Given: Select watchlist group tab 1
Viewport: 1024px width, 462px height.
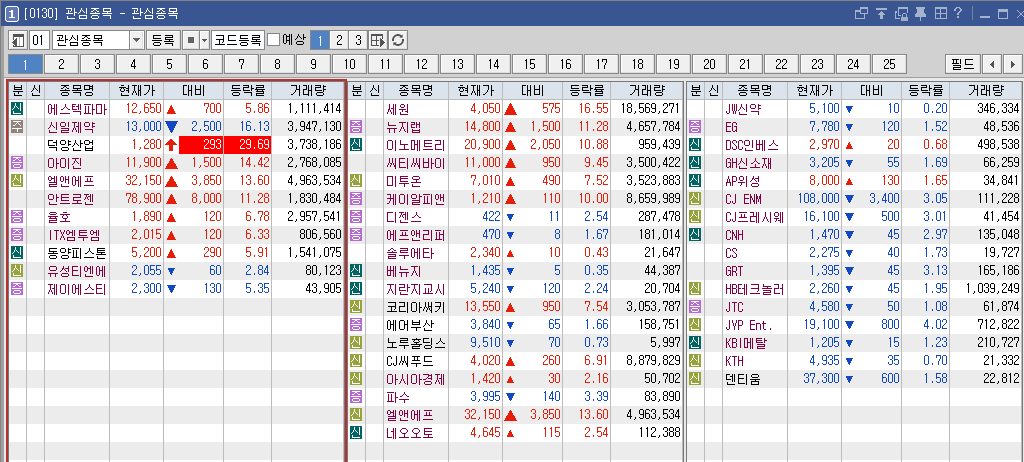Looking at the screenshot, I should coord(25,64).
